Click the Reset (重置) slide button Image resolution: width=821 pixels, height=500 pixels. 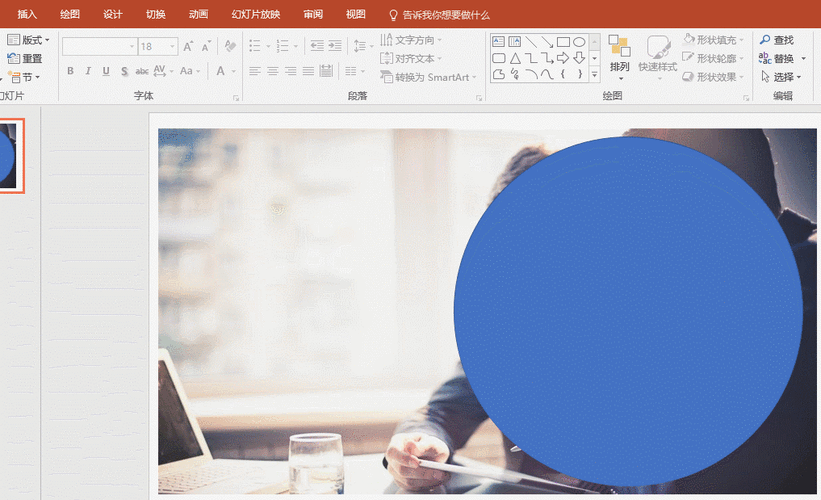[x=25, y=59]
